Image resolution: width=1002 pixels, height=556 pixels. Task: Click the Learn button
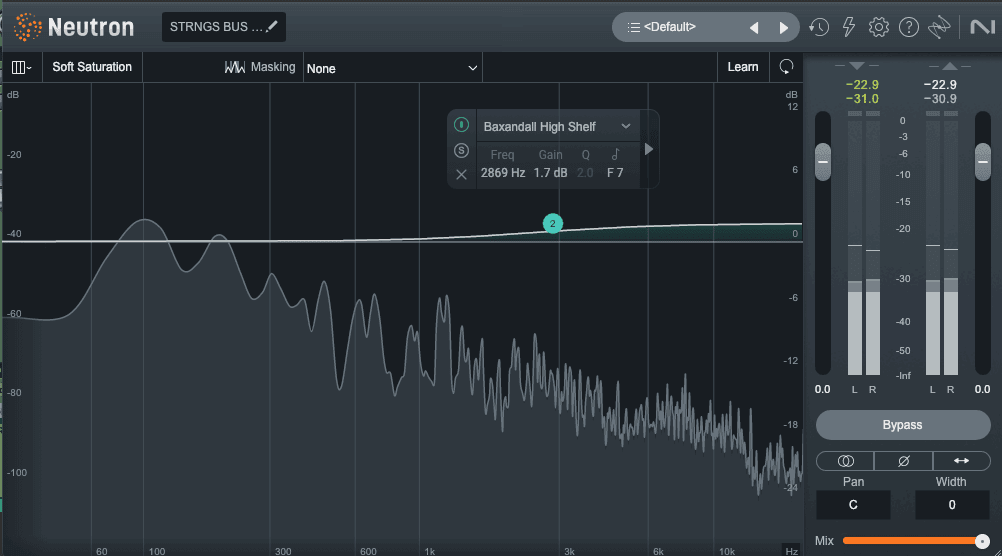(743, 67)
